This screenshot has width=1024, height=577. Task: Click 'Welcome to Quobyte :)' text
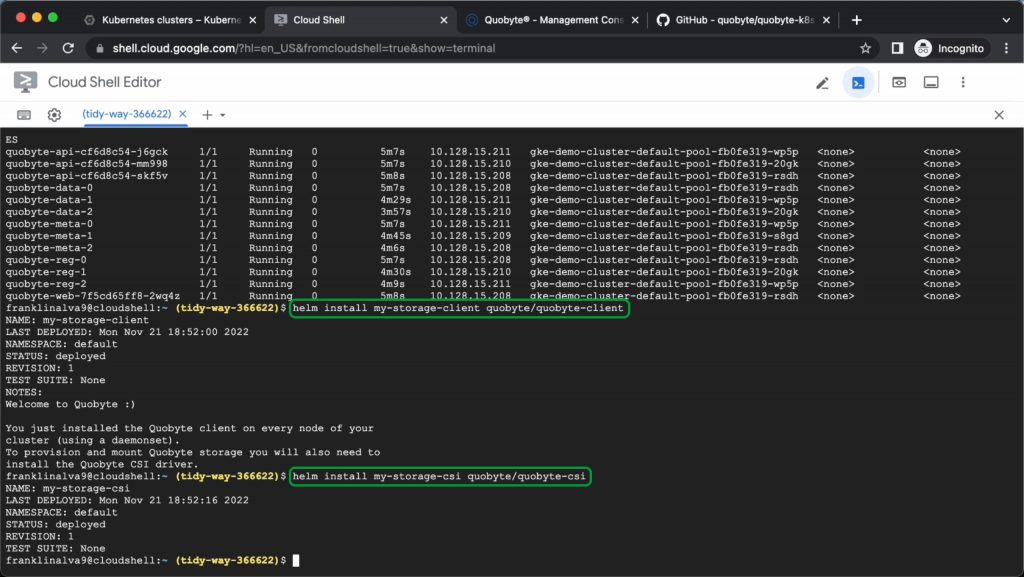[71, 405]
